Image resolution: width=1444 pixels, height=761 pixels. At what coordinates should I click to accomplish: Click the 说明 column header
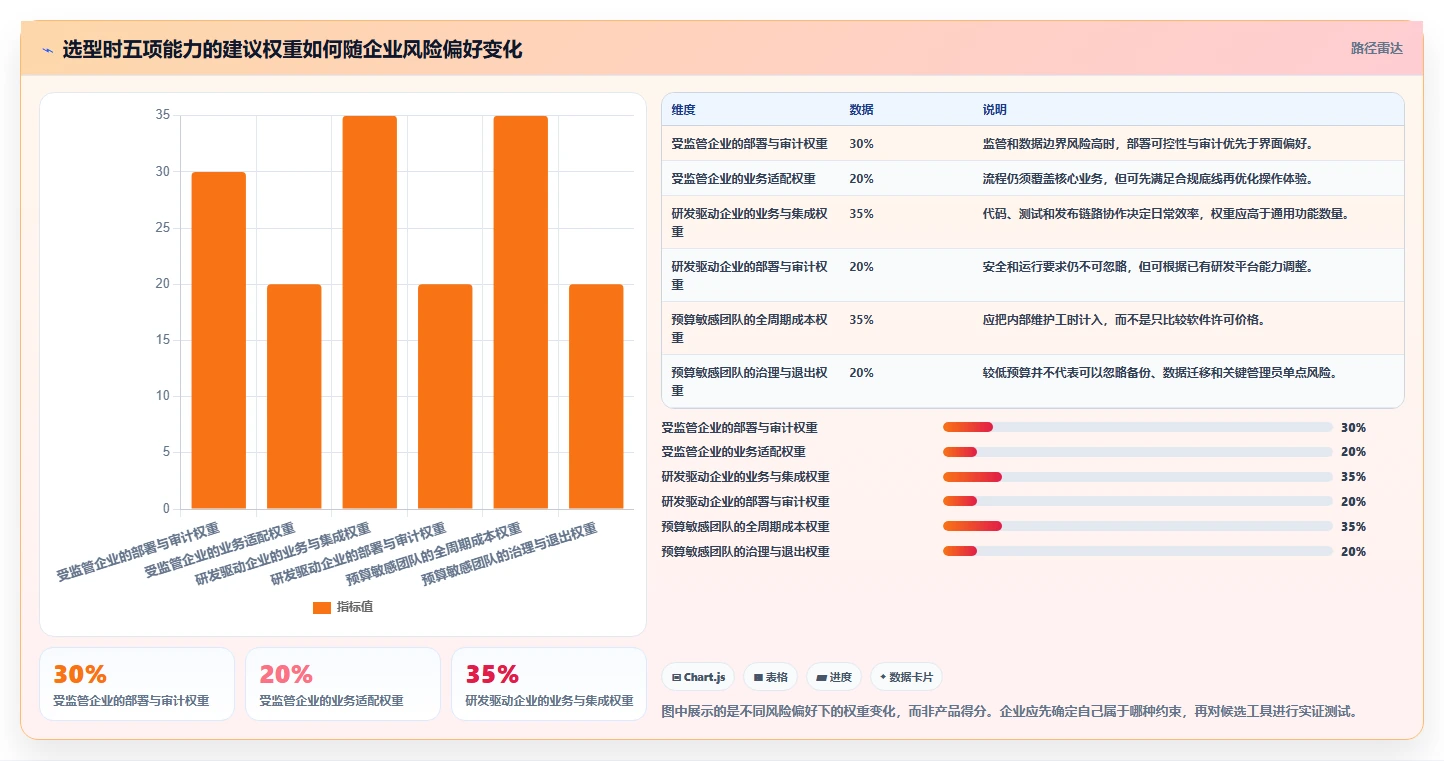pos(995,110)
